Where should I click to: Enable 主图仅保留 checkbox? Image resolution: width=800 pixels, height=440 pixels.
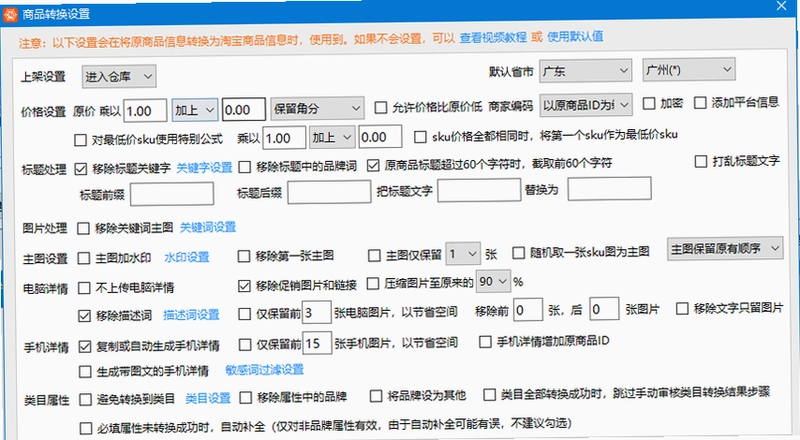tap(374, 255)
